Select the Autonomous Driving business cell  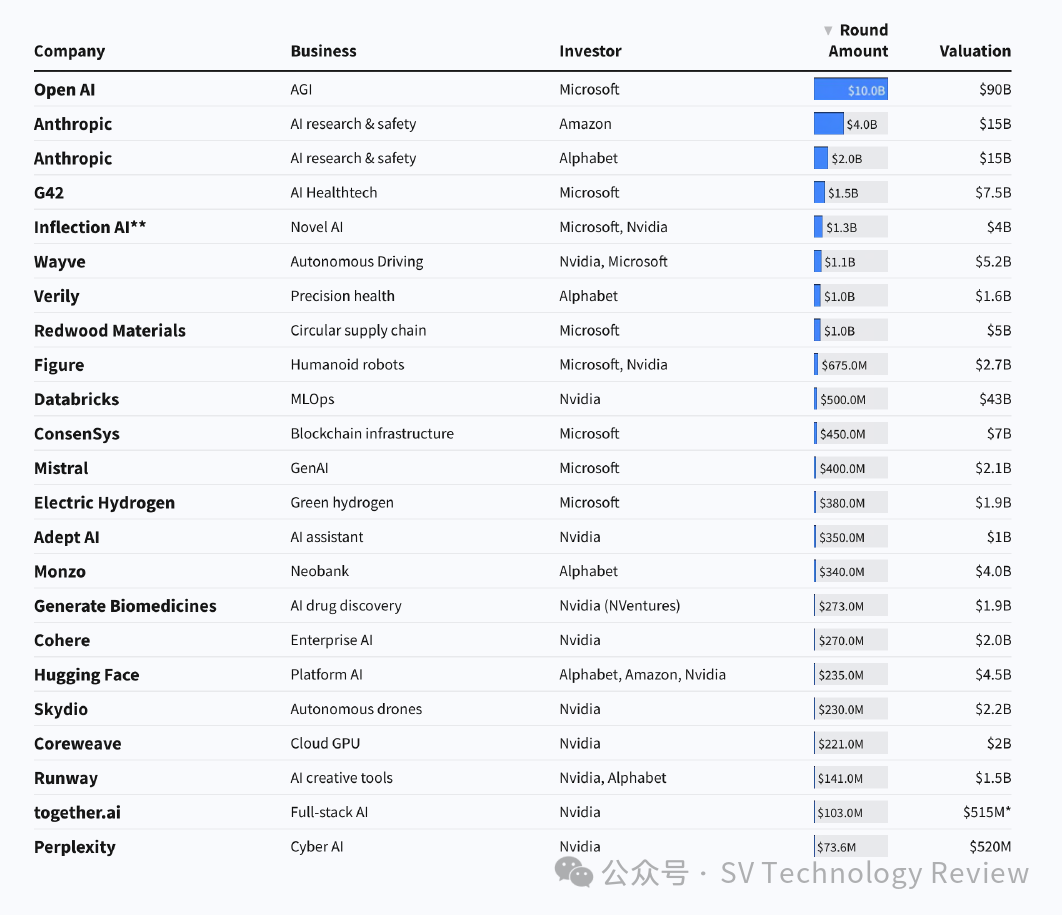coord(357,262)
